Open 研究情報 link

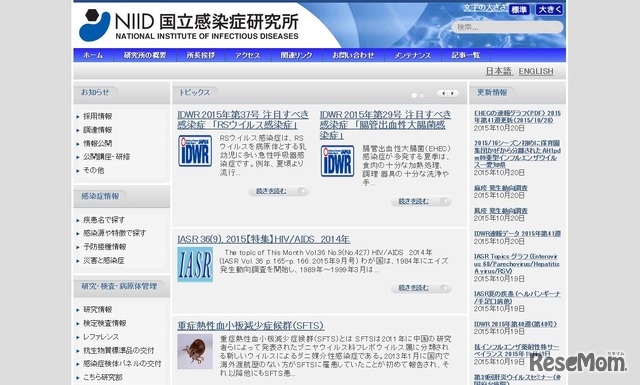(x=98, y=309)
